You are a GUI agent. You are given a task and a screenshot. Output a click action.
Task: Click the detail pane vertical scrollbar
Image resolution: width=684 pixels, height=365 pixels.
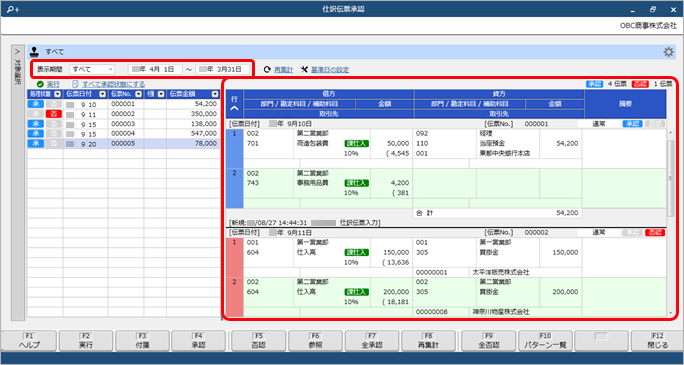(670, 179)
